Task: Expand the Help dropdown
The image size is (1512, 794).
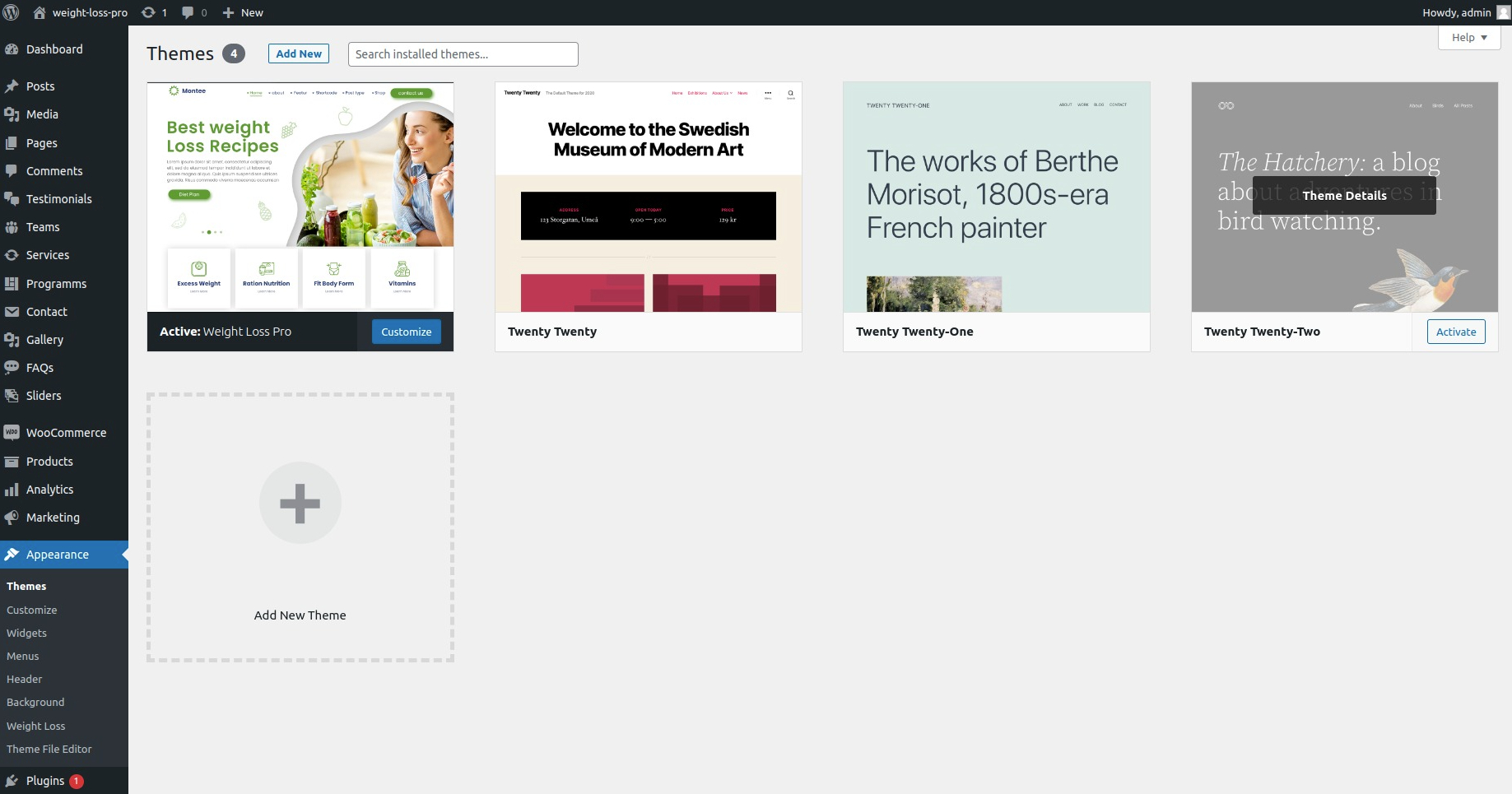Action: 1469,37
